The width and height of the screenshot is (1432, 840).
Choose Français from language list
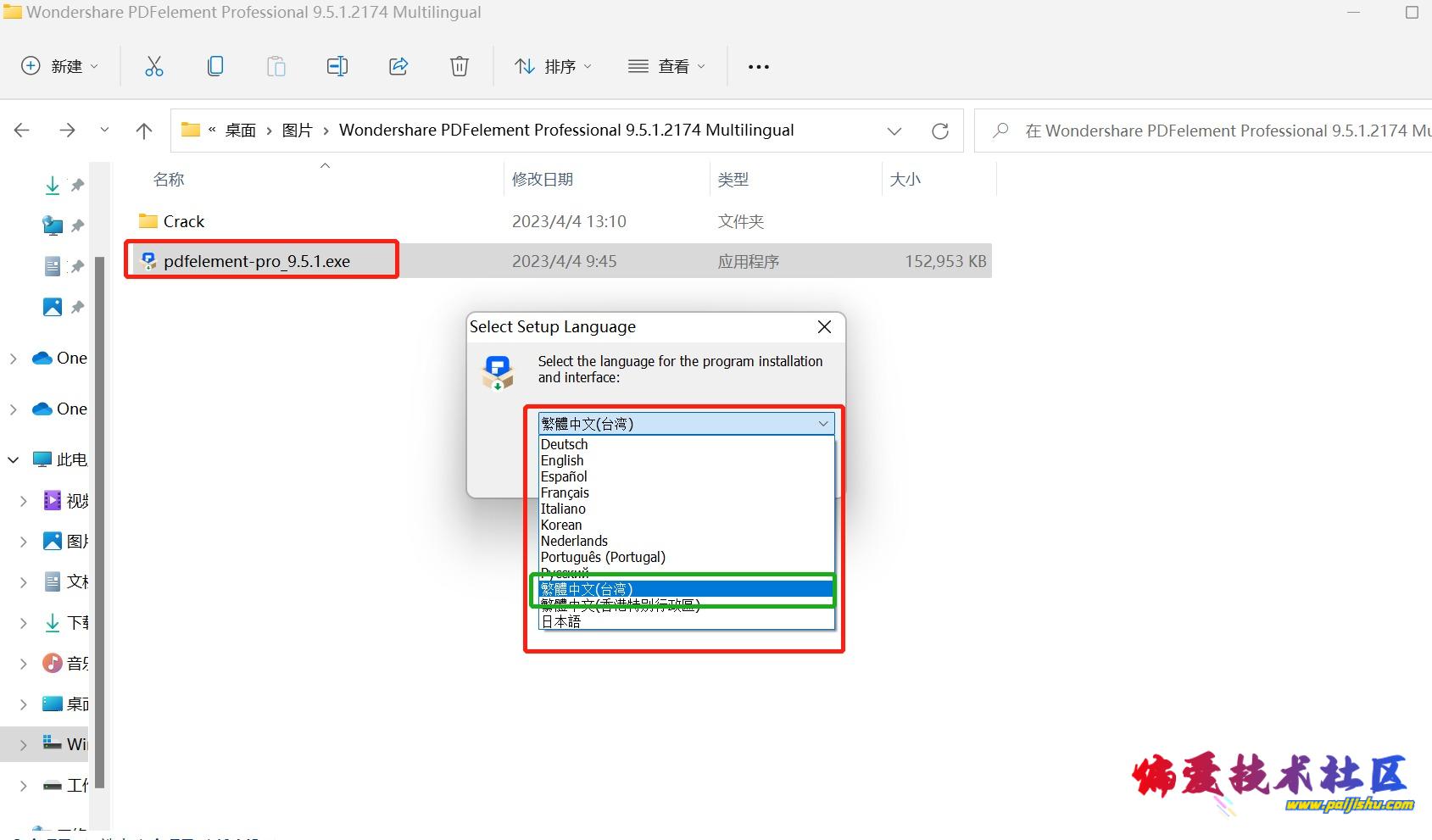click(687, 492)
